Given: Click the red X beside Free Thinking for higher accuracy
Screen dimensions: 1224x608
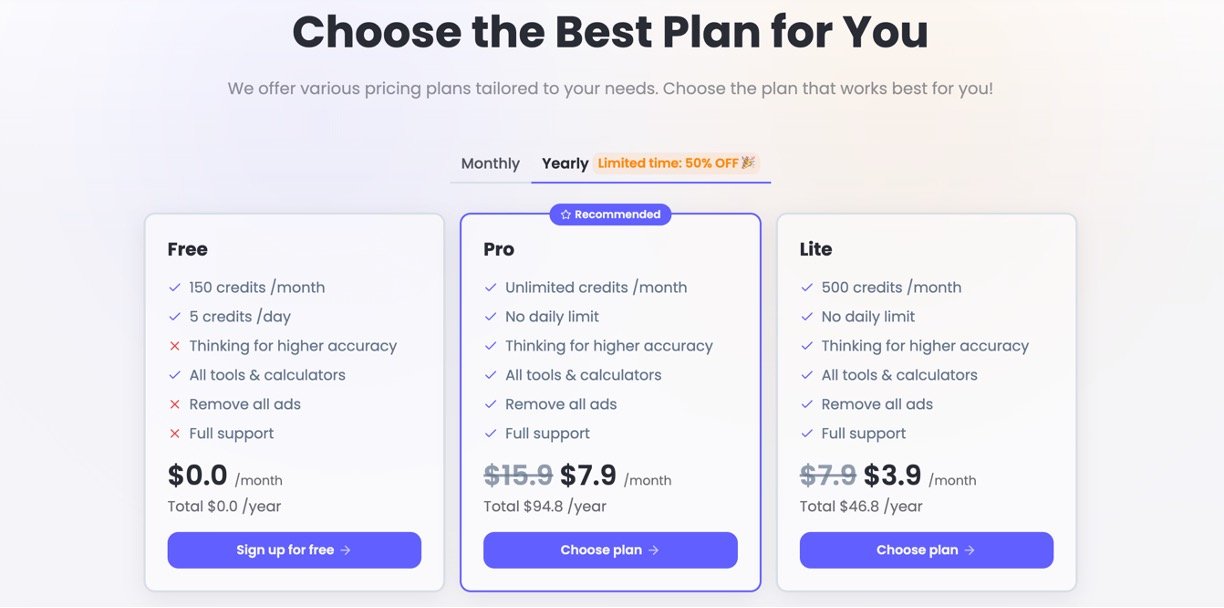Looking at the screenshot, I should (x=175, y=346).
